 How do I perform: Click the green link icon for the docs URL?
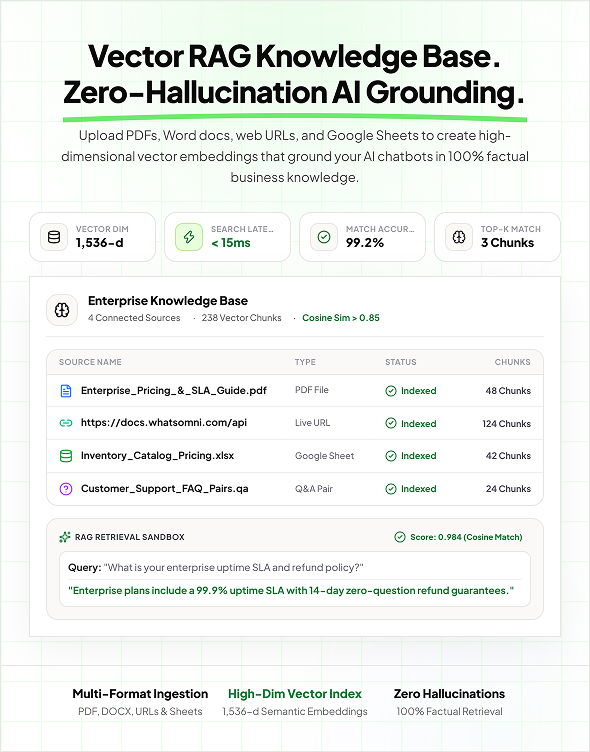click(66, 423)
